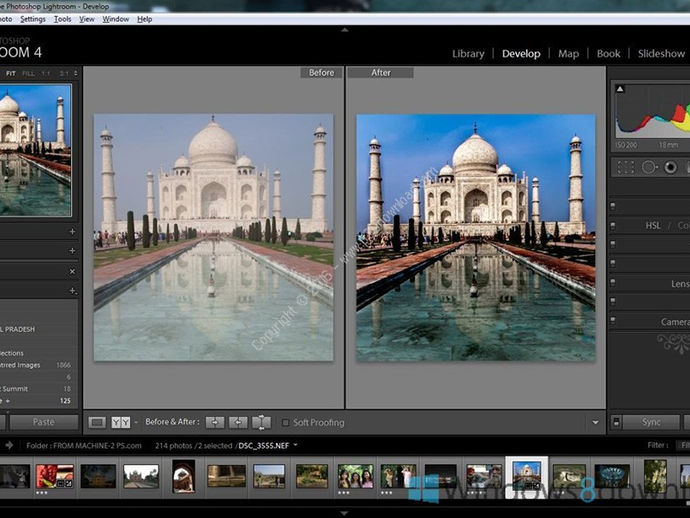690x518 pixels.
Task: Open the Settings menu
Action: pyautogui.click(x=33, y=19)
